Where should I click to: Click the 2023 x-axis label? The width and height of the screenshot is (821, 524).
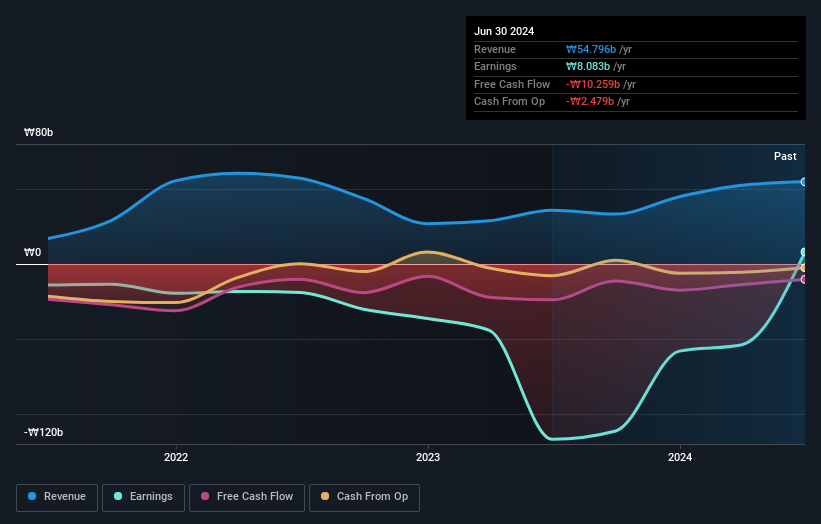pyautogui.click(x=428, y=457)
